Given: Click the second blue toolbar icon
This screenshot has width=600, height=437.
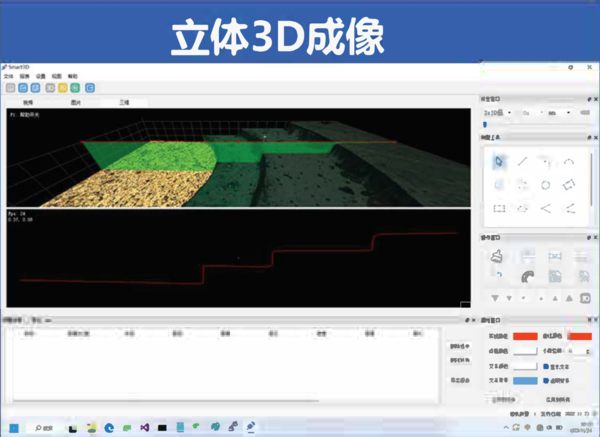Looking at the screenshot, I should (x=35, y=88).
